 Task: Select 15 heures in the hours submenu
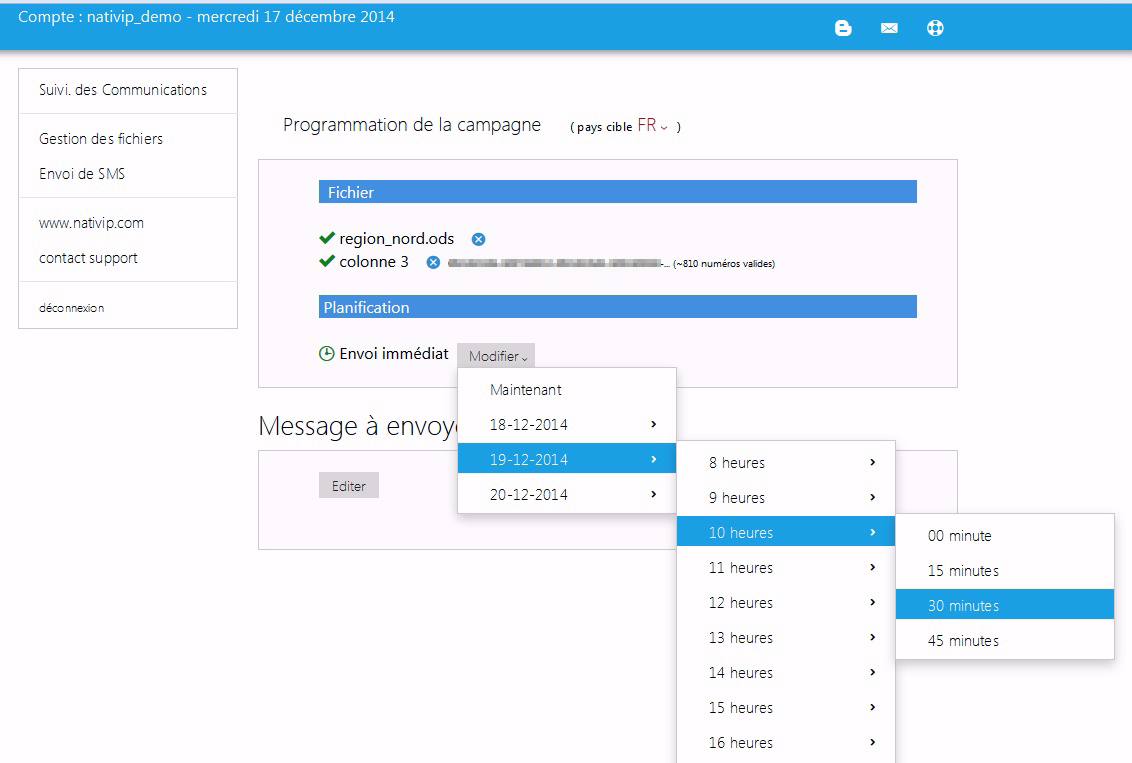point(785,707)
